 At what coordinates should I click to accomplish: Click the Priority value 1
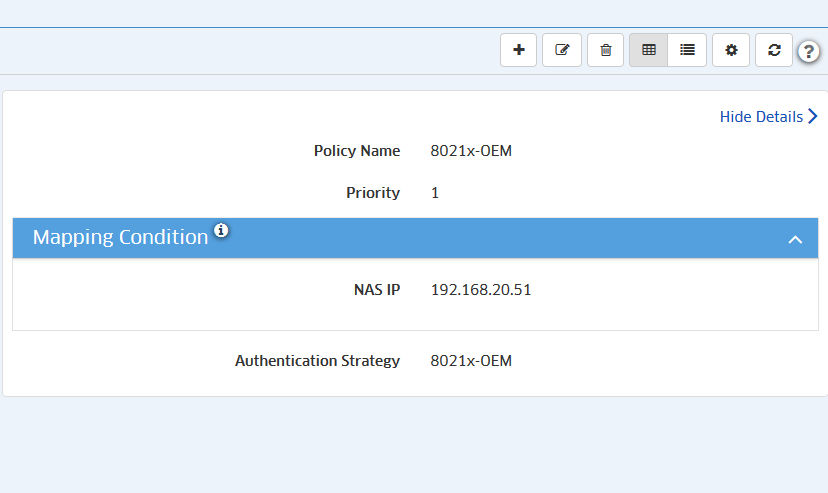pyautogui.click(x=435, y=193)
